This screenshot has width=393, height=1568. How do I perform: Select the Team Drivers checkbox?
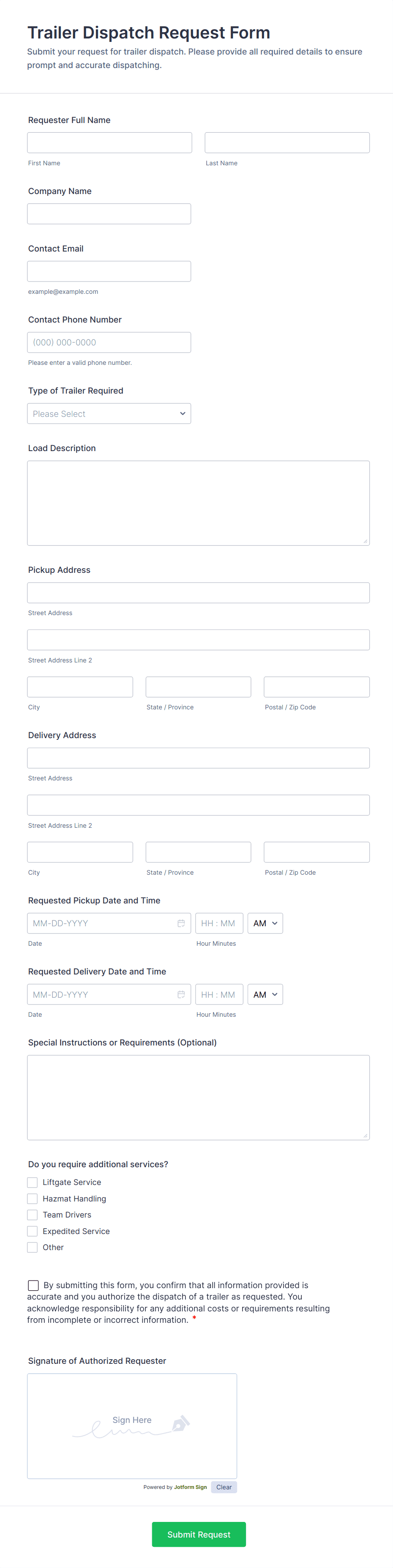pos(33,1214)
